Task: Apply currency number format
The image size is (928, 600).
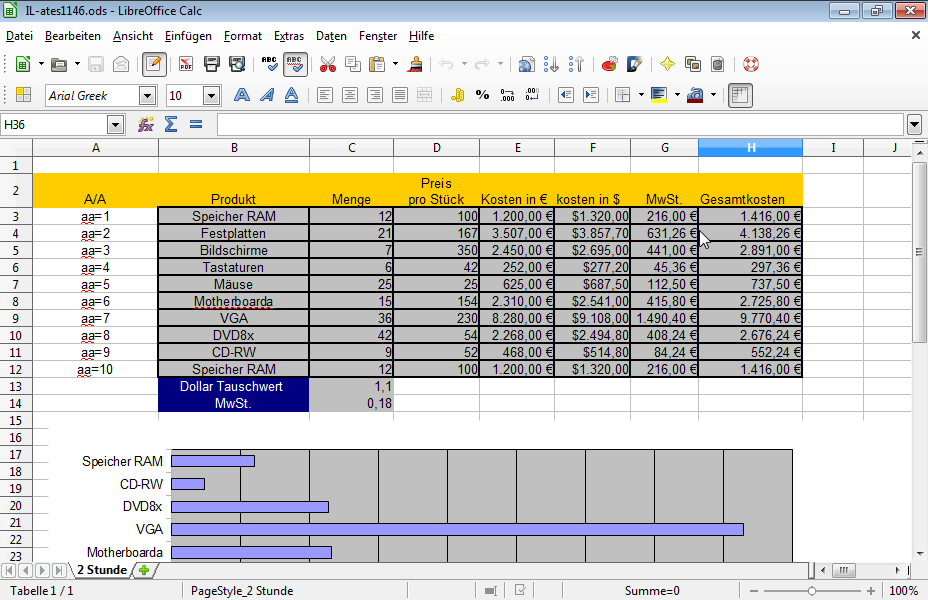Action: pos(457,95)
